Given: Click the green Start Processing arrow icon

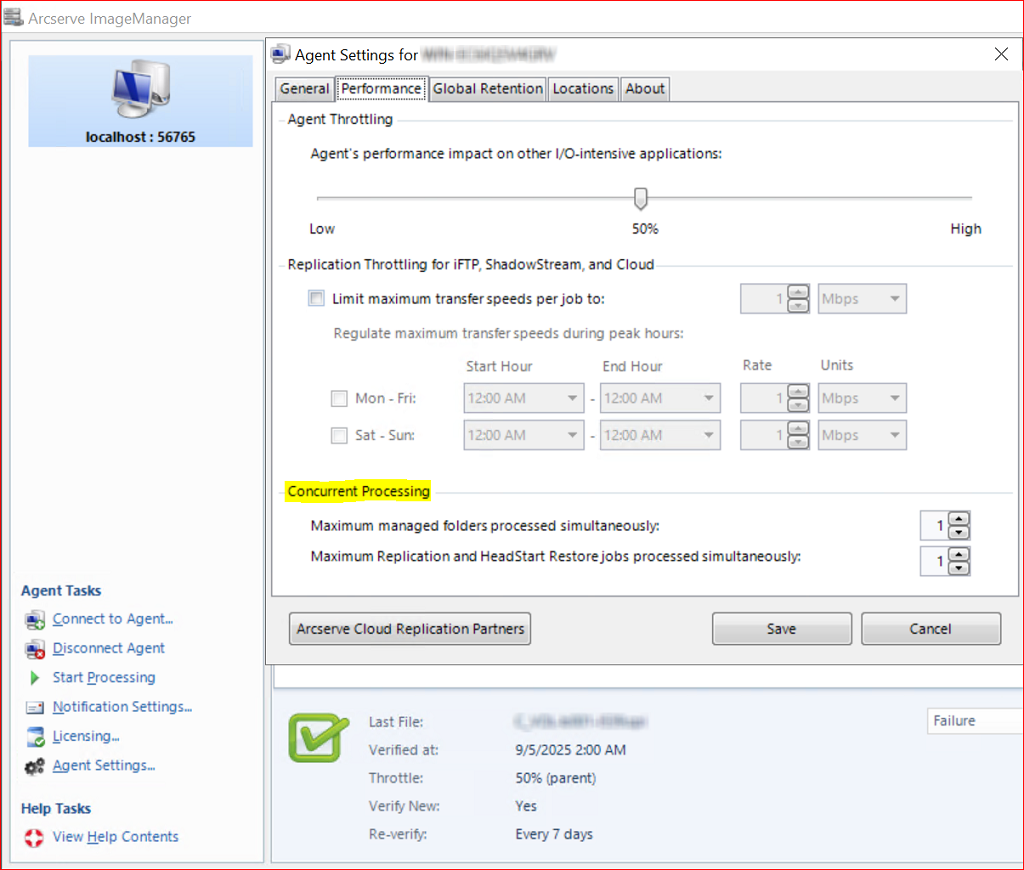Looking at the screenshot, I should pyautogui.click(x=35, y=678).
